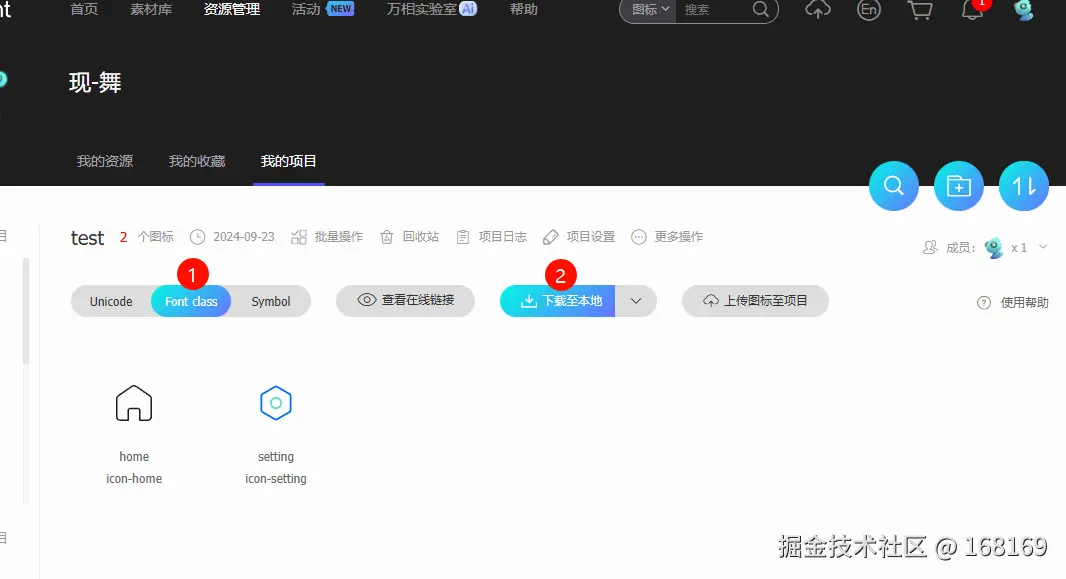Expand the 成员 member list chevron
Image resolution: width=1066 pixels, height=579 pixels.
click(1043, 248)
